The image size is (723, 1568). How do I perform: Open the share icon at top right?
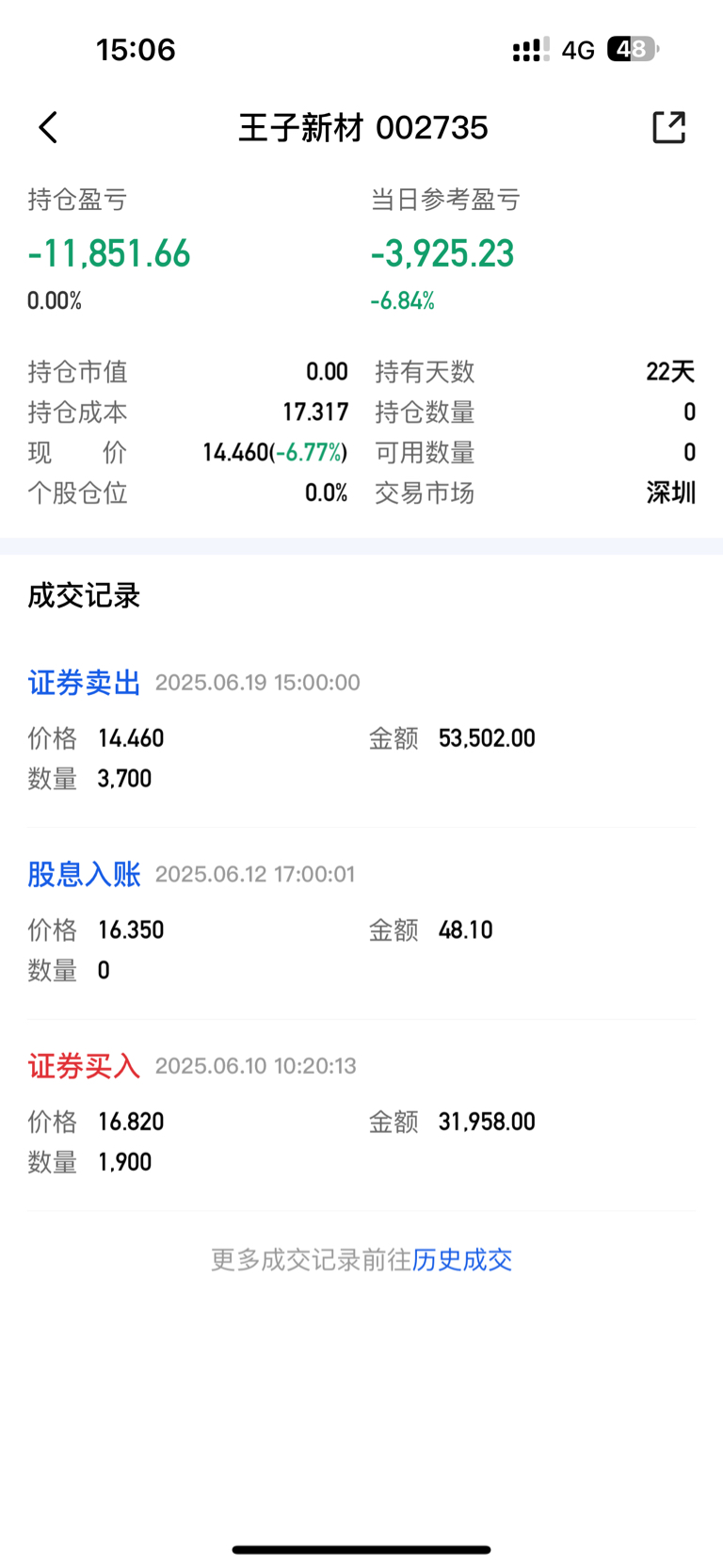tap(668, 127)
